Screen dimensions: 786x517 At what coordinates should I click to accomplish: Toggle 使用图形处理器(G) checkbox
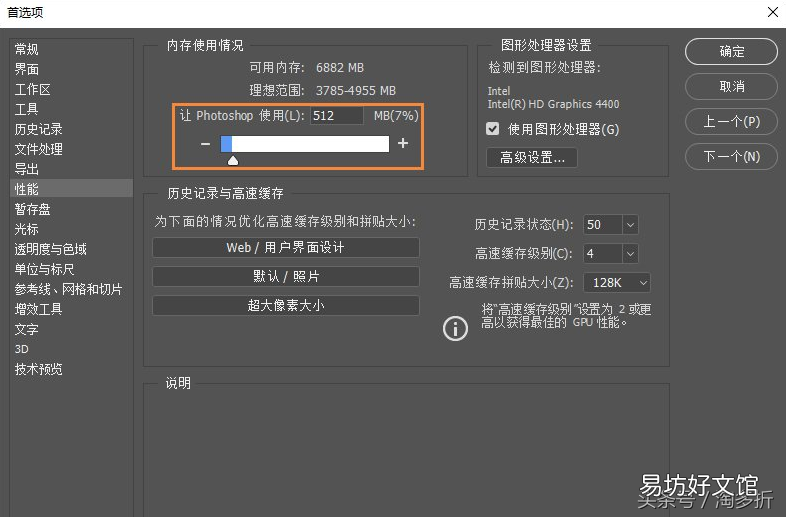click(493, 129)
